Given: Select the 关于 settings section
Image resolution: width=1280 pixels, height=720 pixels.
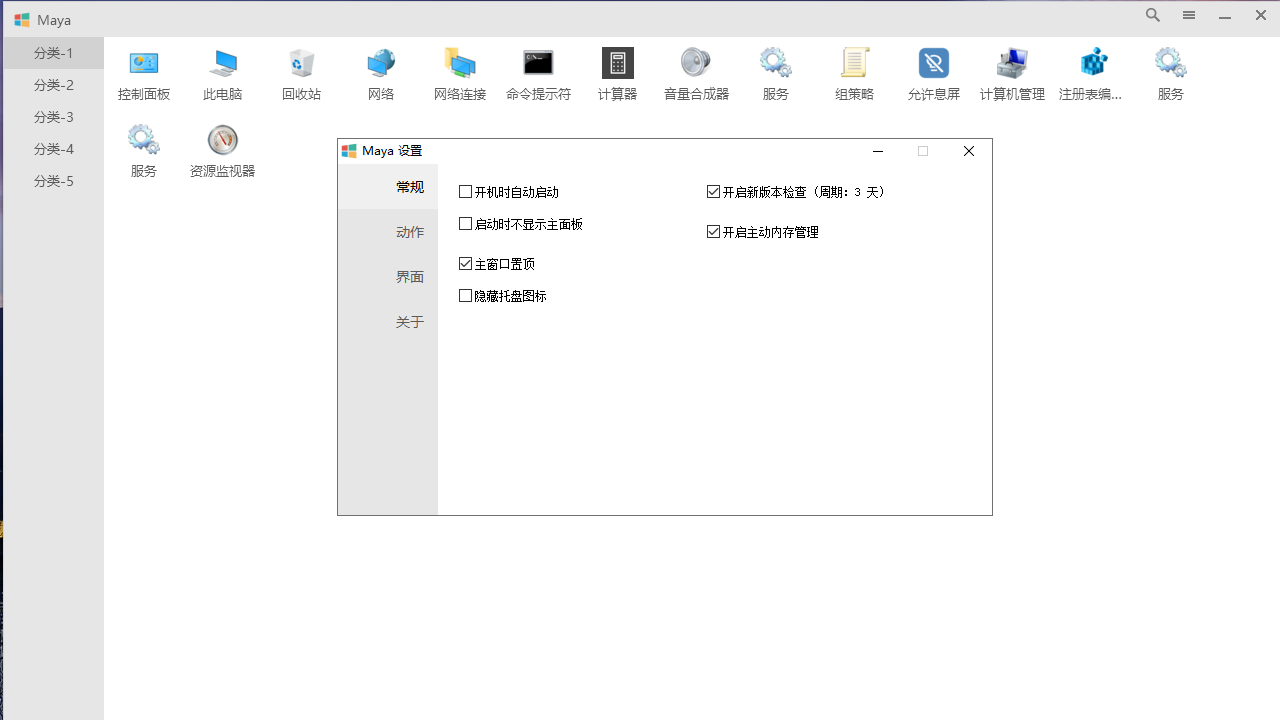Looking at the screenshot, I should (409, 321).
